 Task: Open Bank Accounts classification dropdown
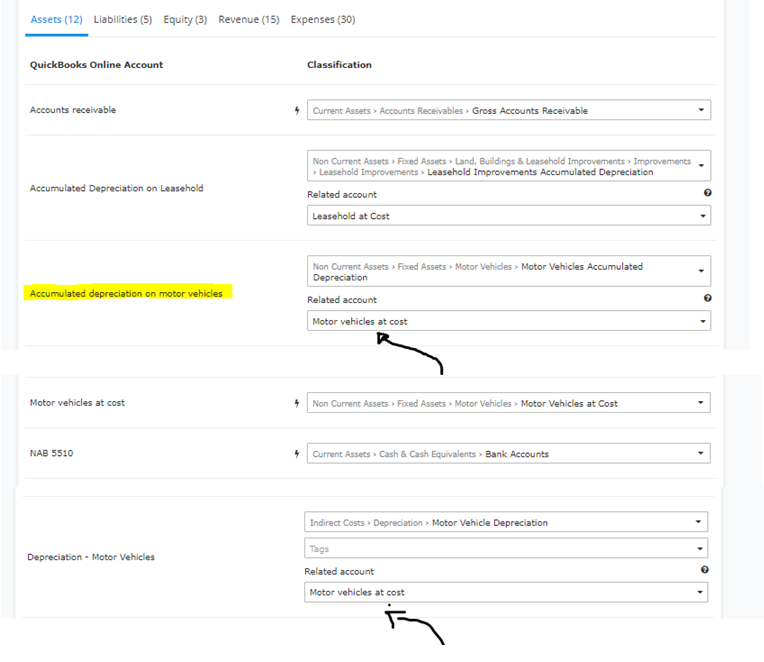pyautogui.click(x=509, y=454)
